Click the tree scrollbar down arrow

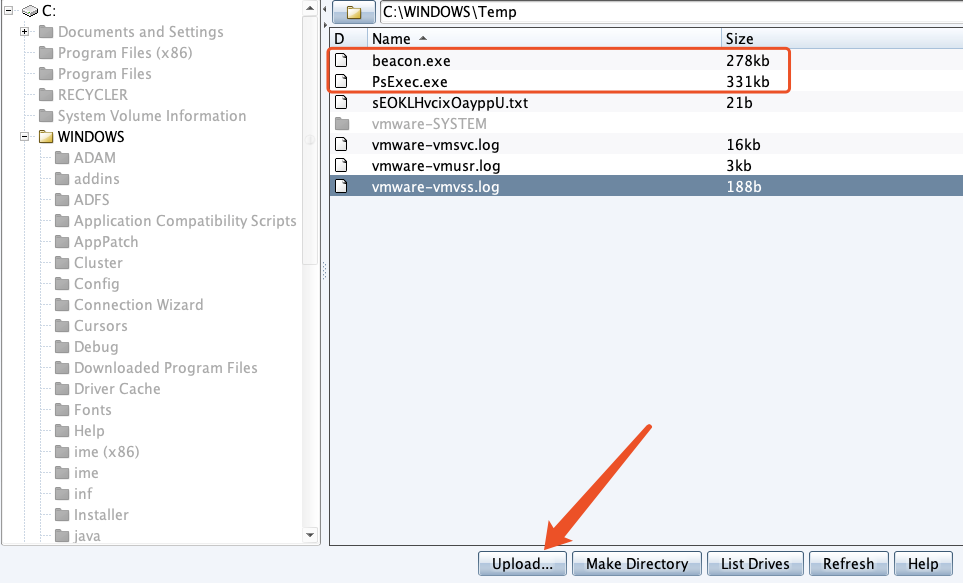point(310,534)
